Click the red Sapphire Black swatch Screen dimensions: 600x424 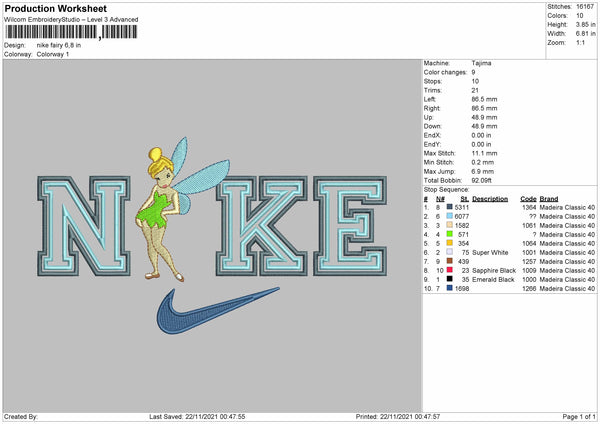point(450,270)
